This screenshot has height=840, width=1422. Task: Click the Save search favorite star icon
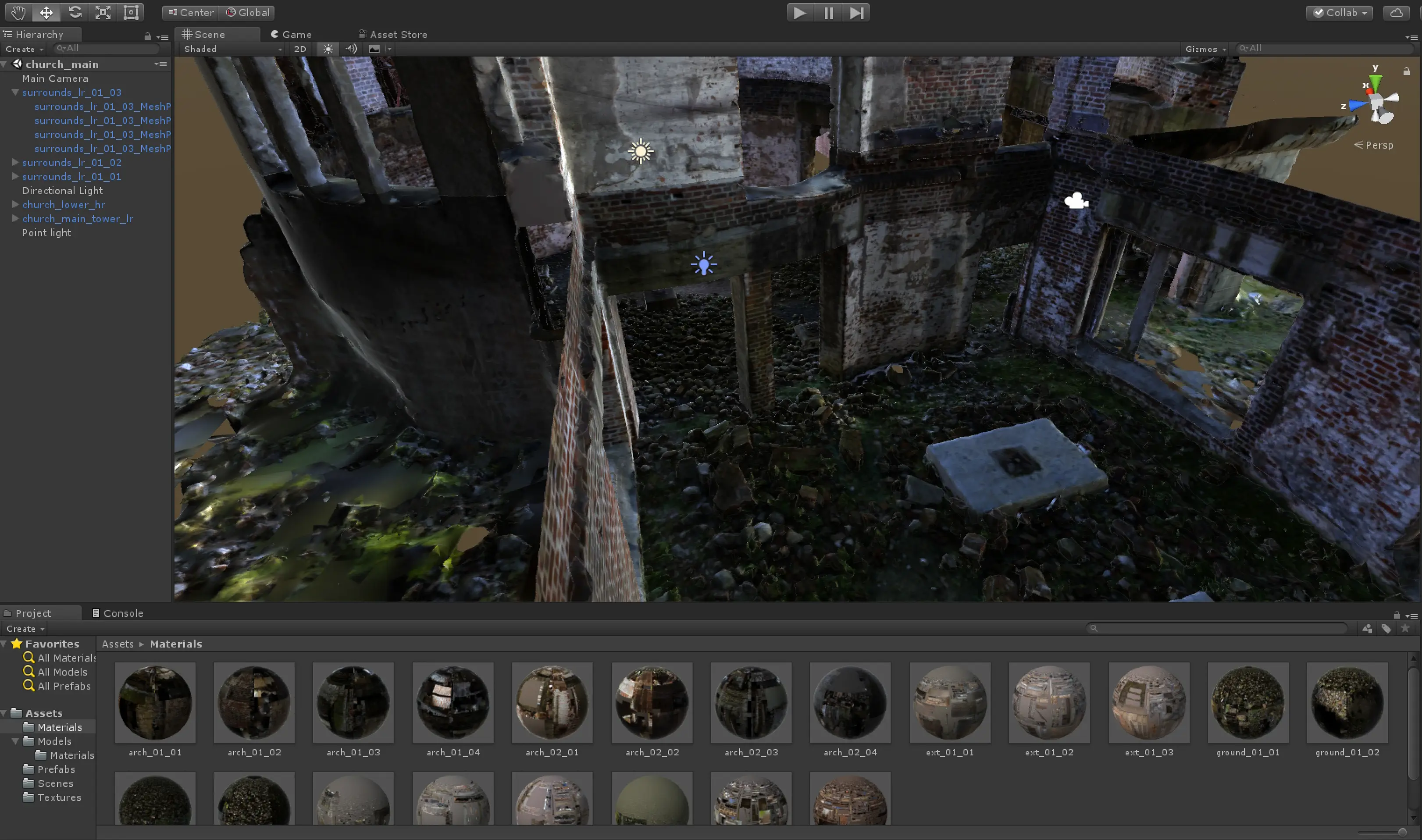[x=1405, y=628]
